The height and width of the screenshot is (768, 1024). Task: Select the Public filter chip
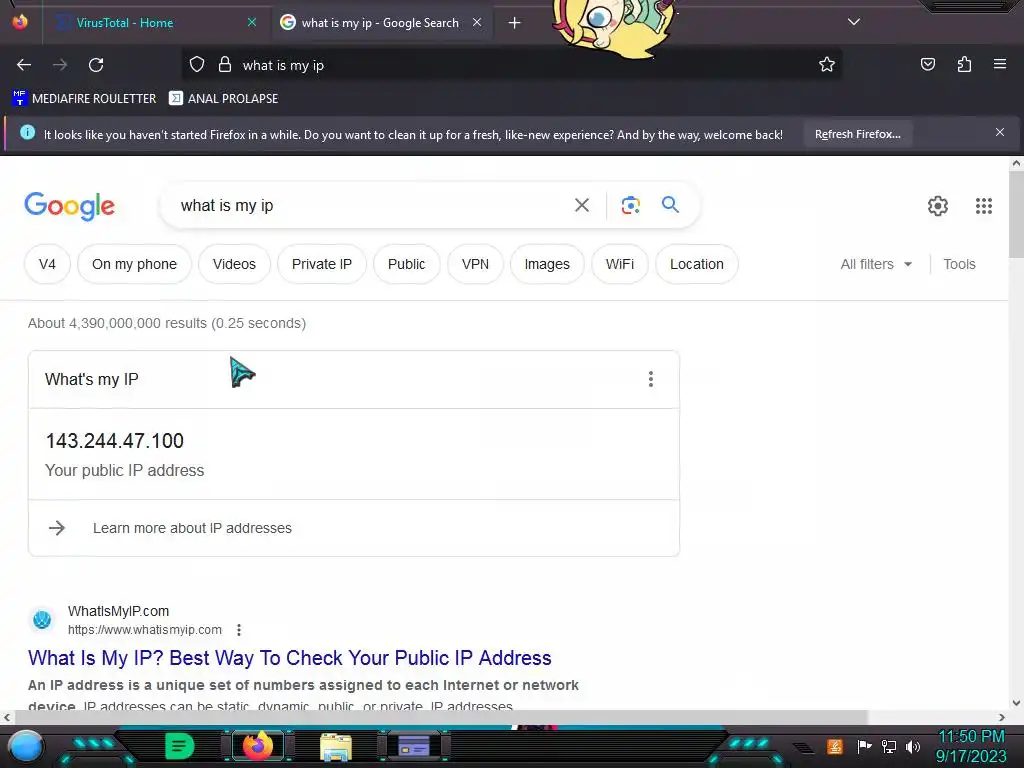click(406, 264)
